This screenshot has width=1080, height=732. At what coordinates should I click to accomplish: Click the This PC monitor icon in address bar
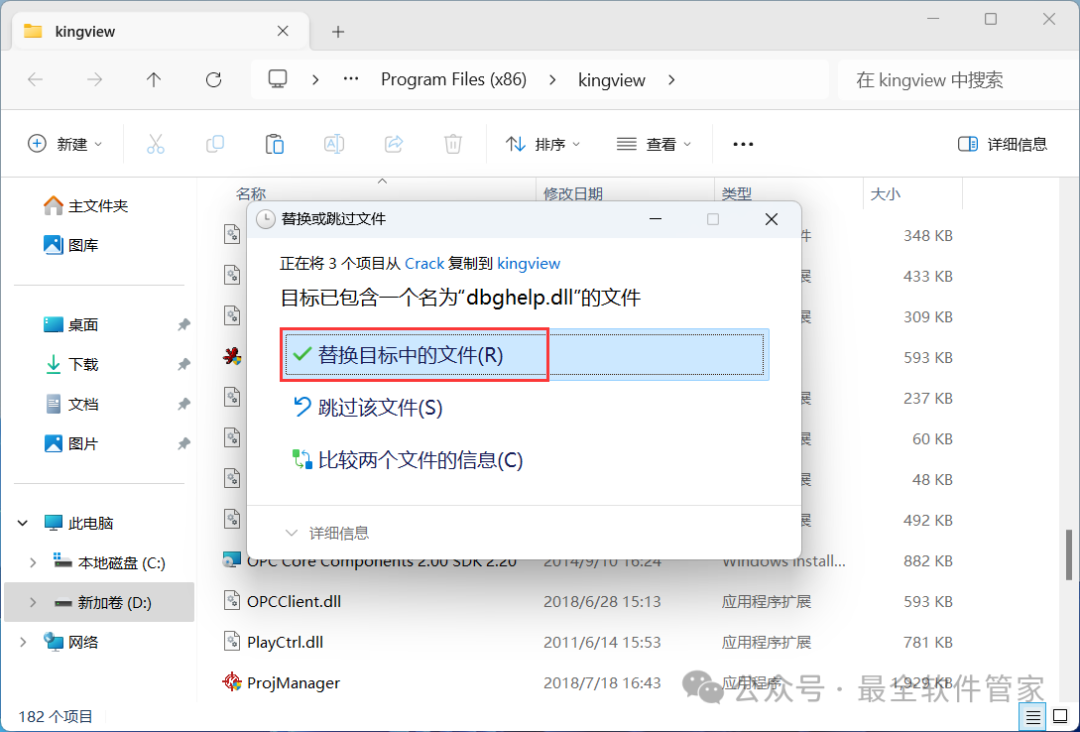point(278,79)
